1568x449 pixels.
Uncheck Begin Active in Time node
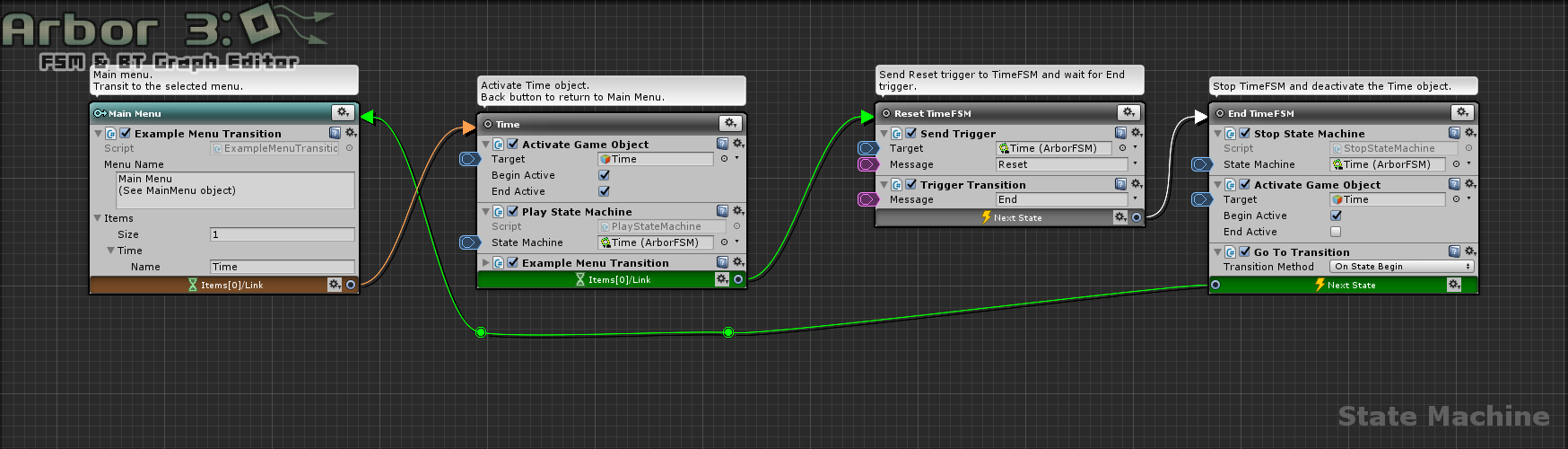click(x=604, y=175)
